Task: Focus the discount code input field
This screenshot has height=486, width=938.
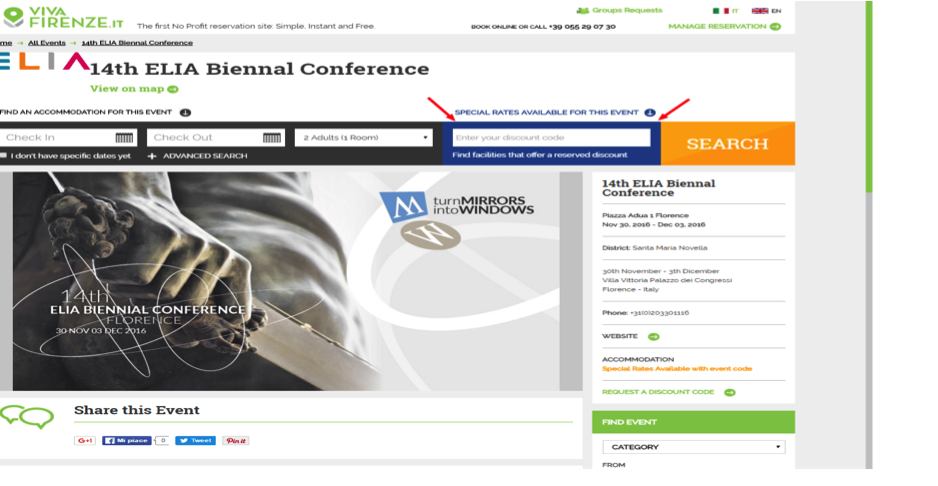Action: click(552, 138)
